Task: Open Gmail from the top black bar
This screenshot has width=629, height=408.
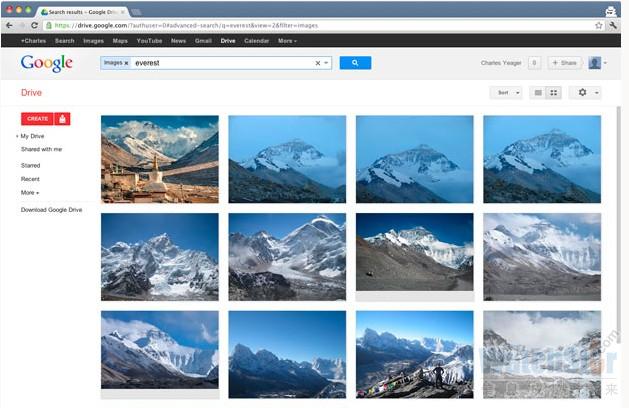Action: (x=202, y=41)
